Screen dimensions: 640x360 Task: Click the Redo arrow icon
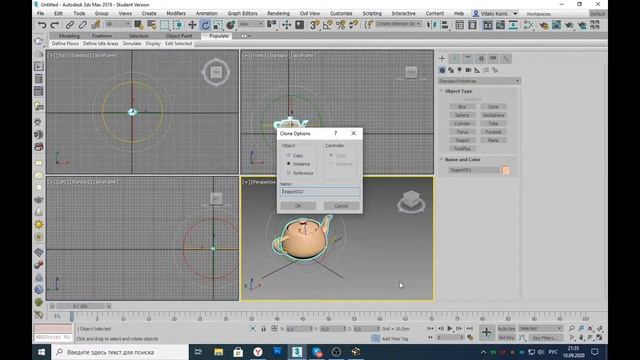coord(54,25)
